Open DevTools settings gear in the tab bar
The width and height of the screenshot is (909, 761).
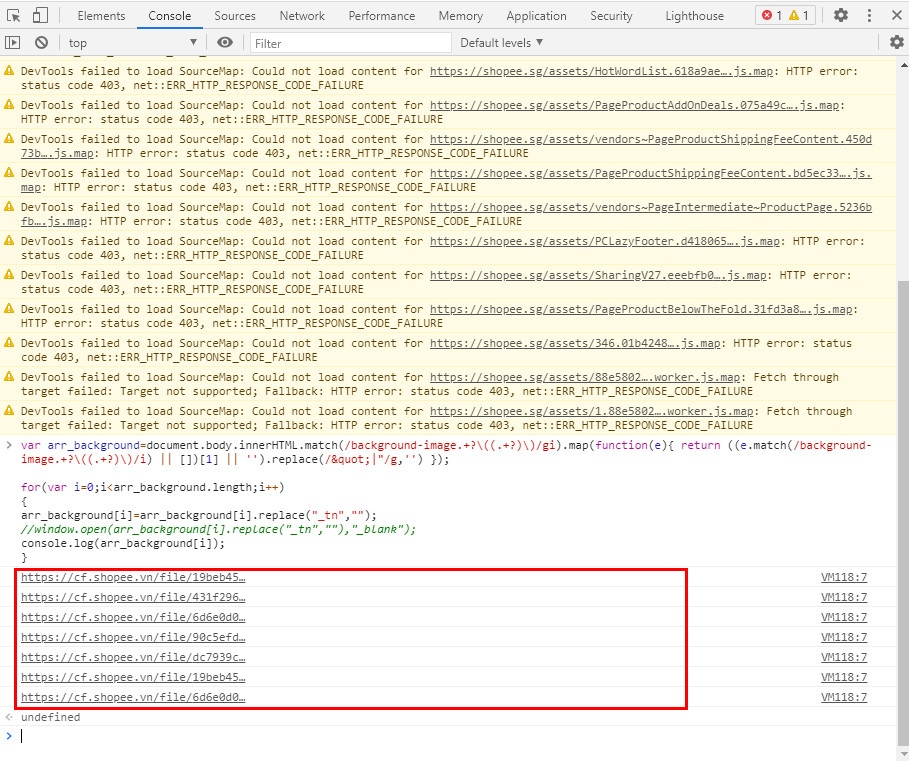click(x=841, y=15)
